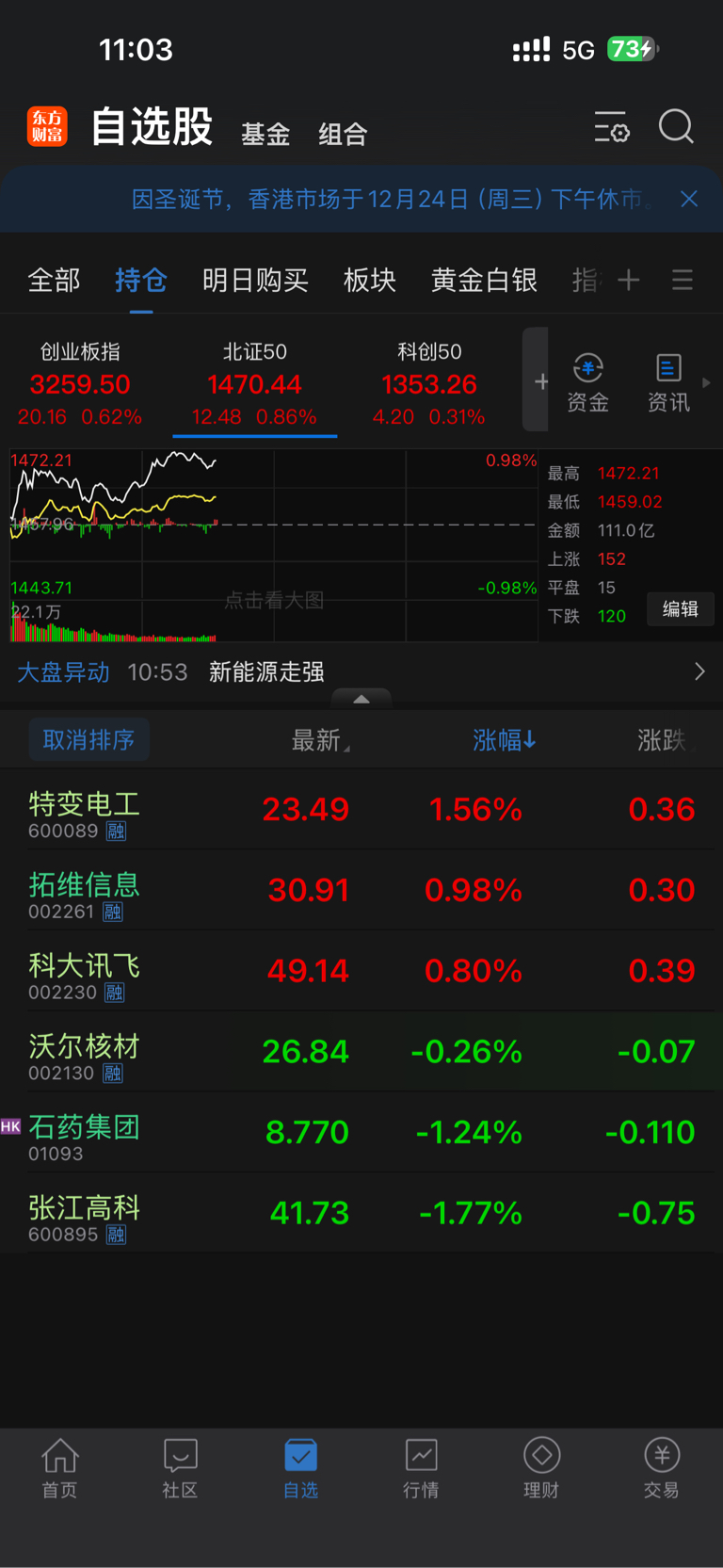
Task: Open the watchlist settings list icon
Action: (612, 126)
